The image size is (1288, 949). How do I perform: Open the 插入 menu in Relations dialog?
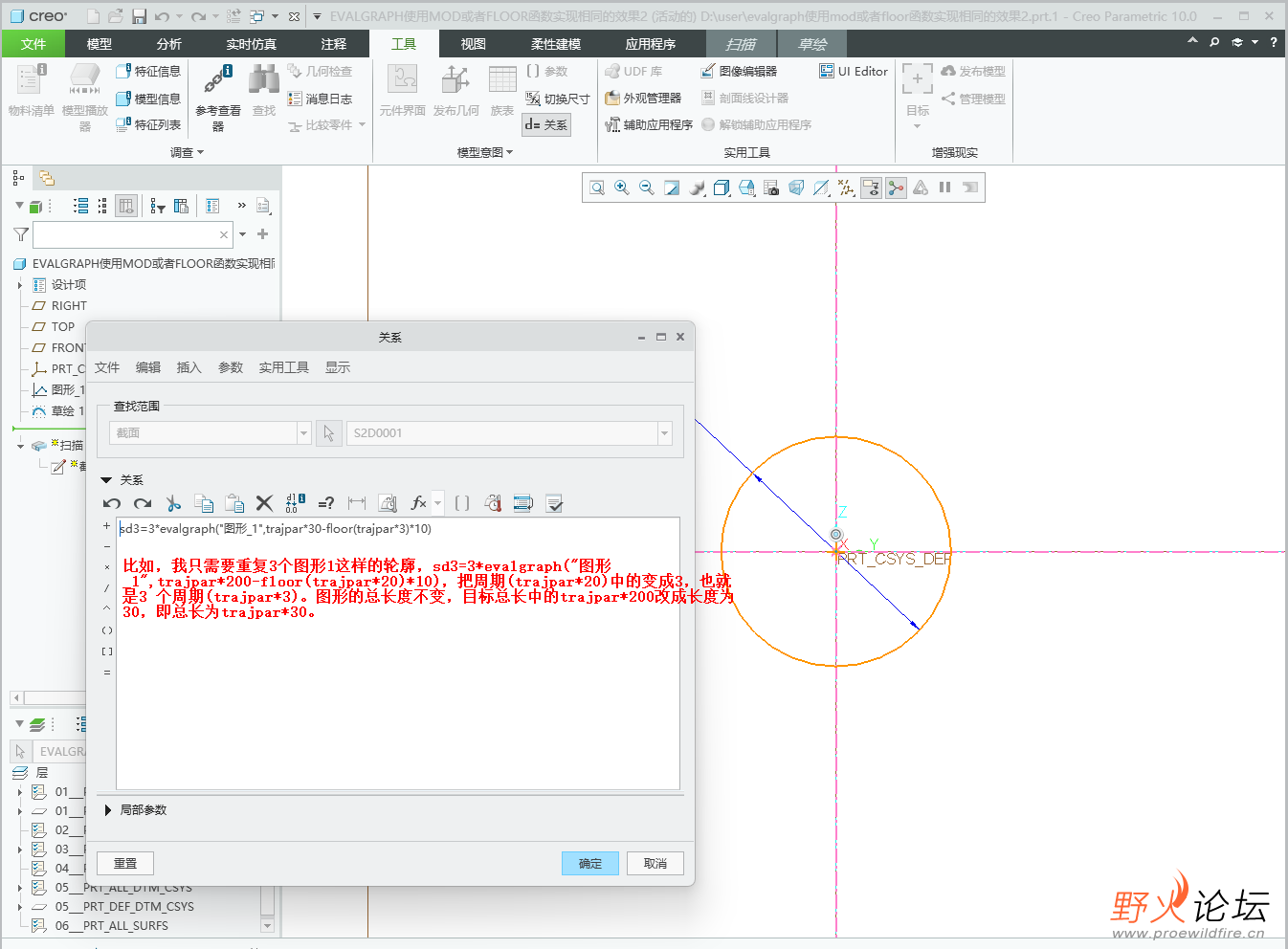[x=189, y=367]
